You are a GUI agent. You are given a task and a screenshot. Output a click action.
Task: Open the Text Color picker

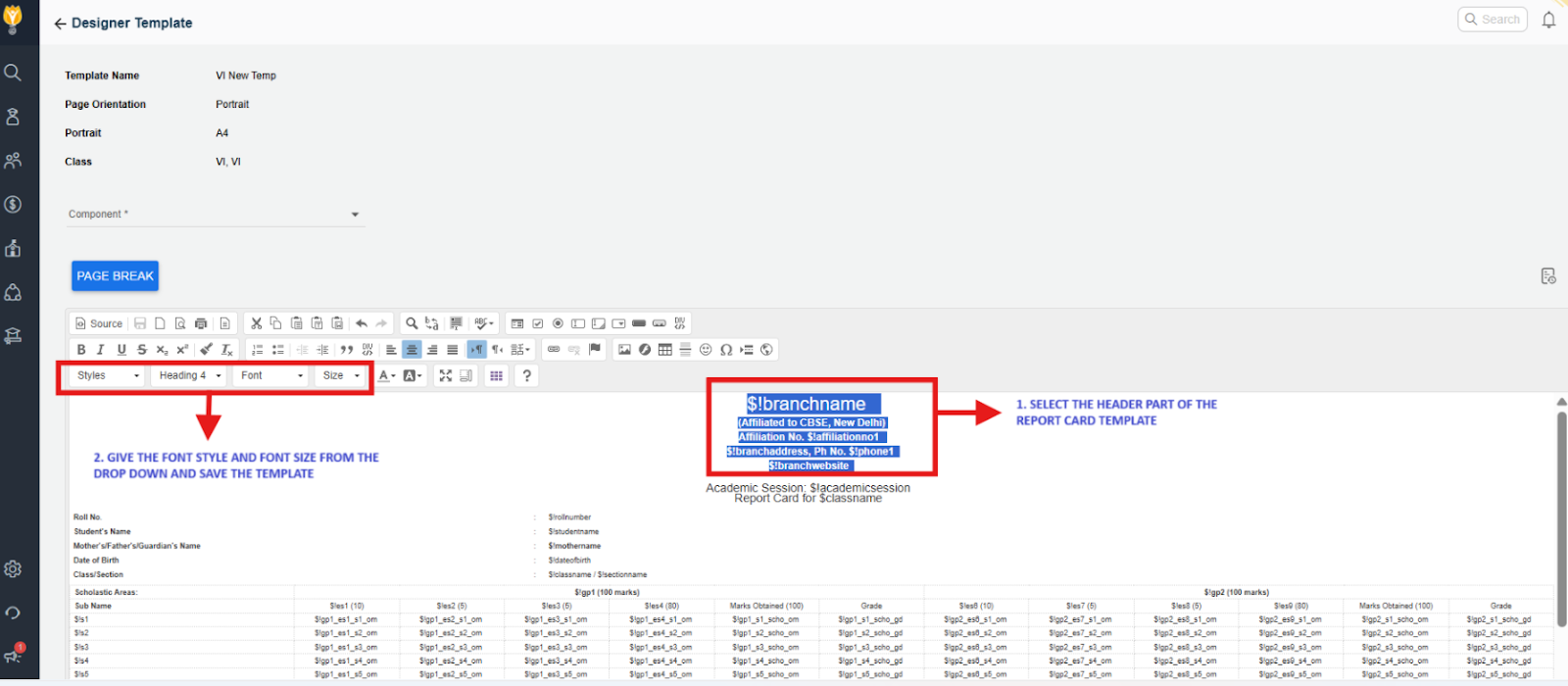tap(386, 375)
